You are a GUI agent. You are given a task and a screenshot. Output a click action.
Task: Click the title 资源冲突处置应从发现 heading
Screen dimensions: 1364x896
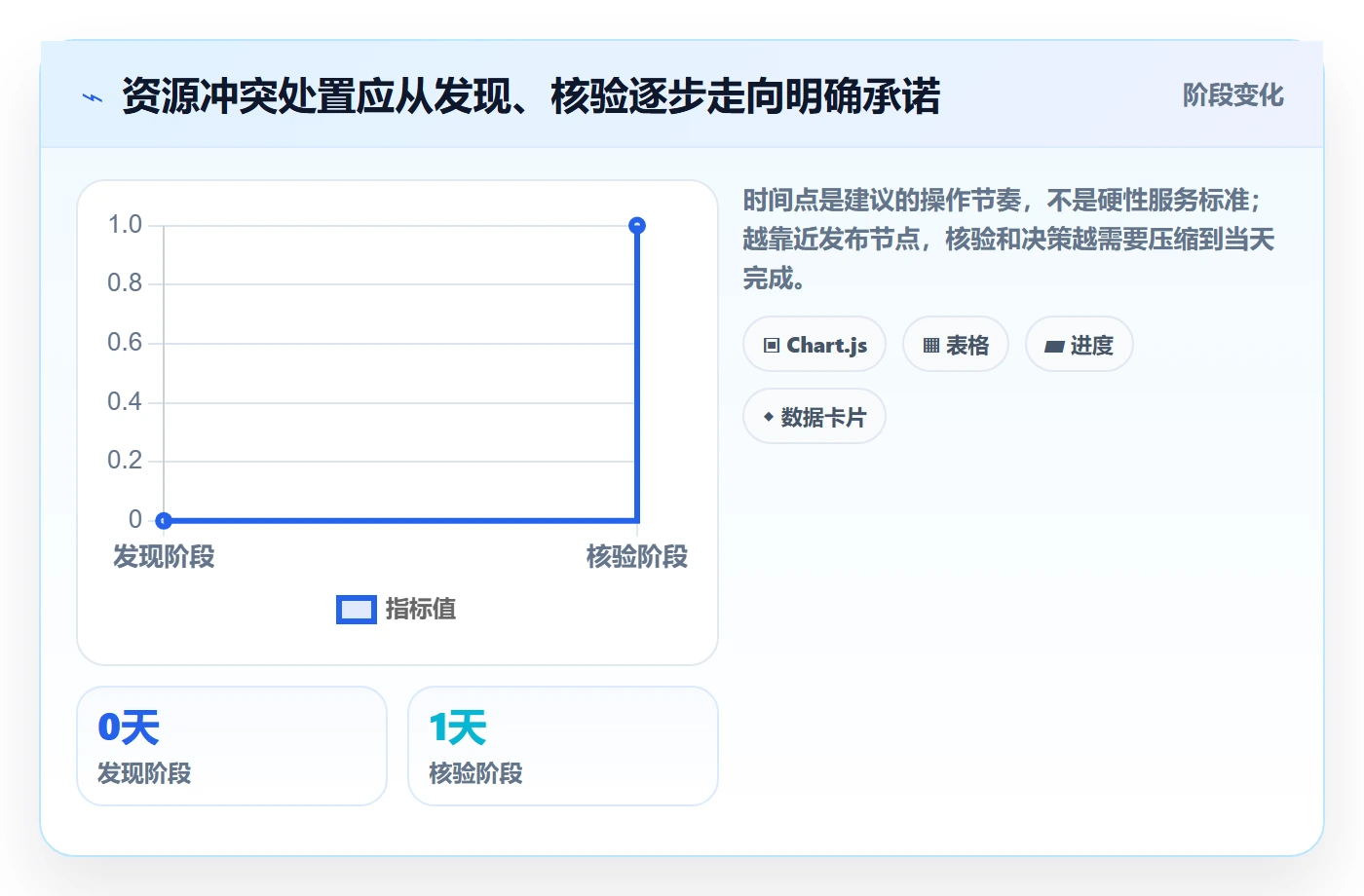coord(531,96)
